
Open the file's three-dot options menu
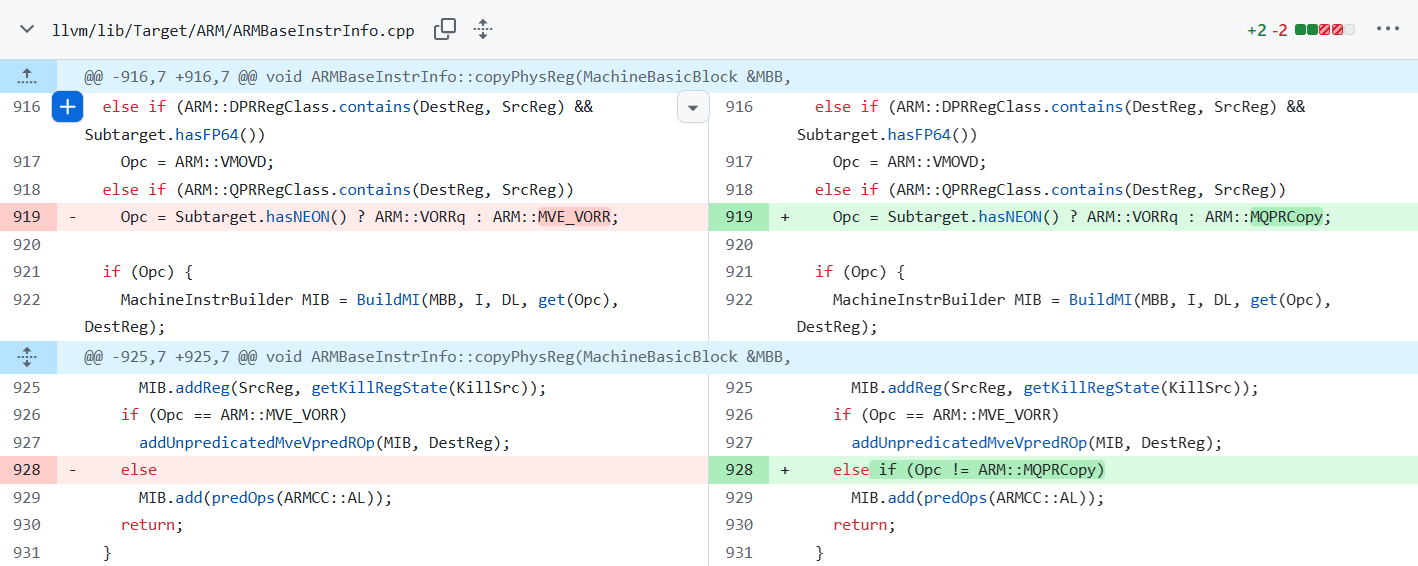pos(1387,29)
